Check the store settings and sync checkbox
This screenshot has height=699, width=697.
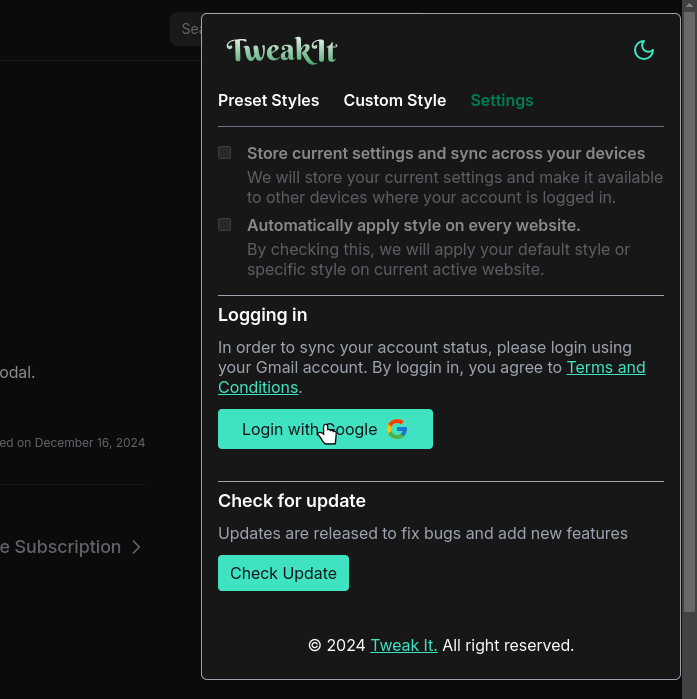coord(225,153)
